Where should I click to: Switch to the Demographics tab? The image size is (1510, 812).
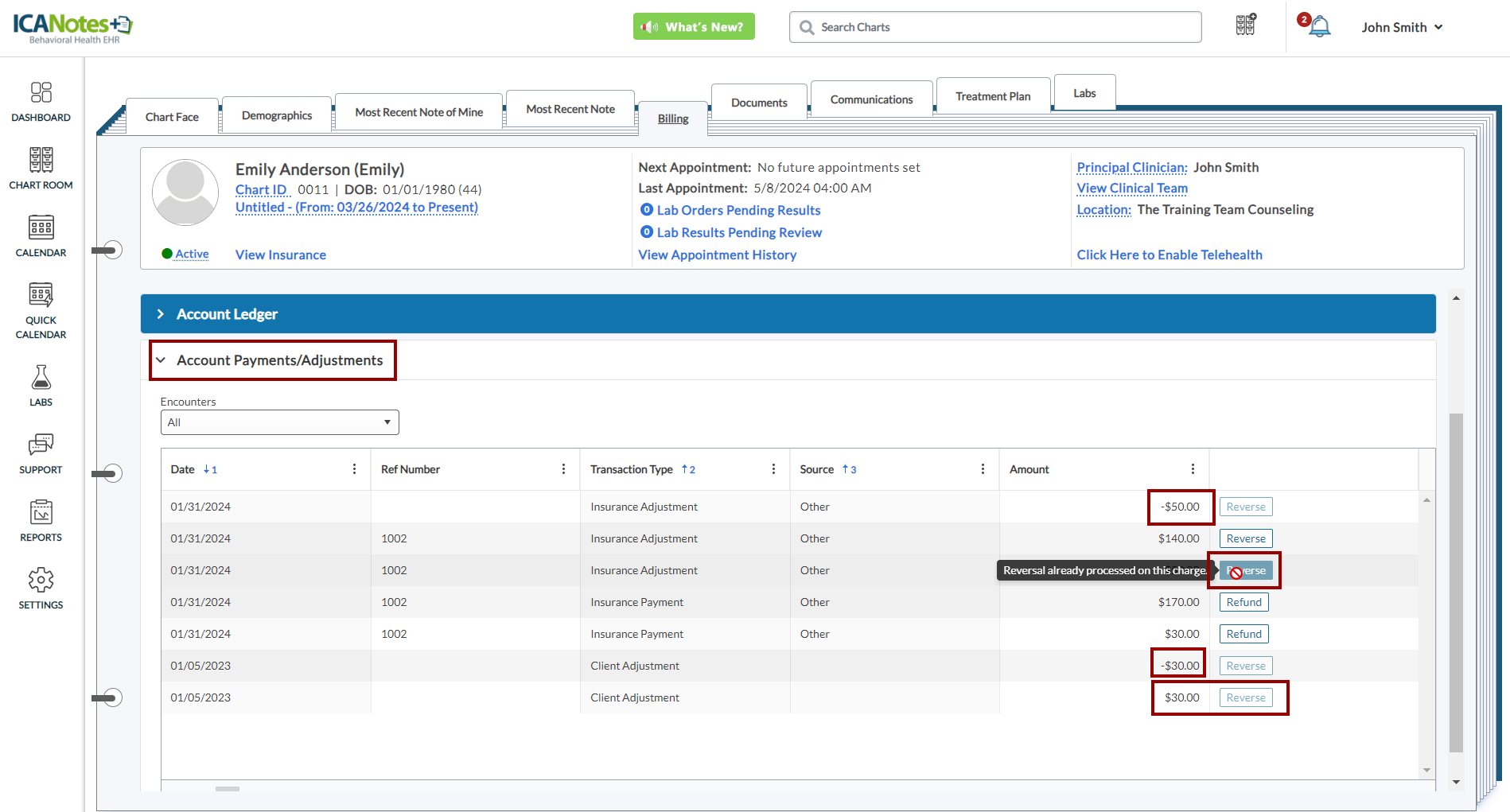pyautogui.click(x=277, y=115)
